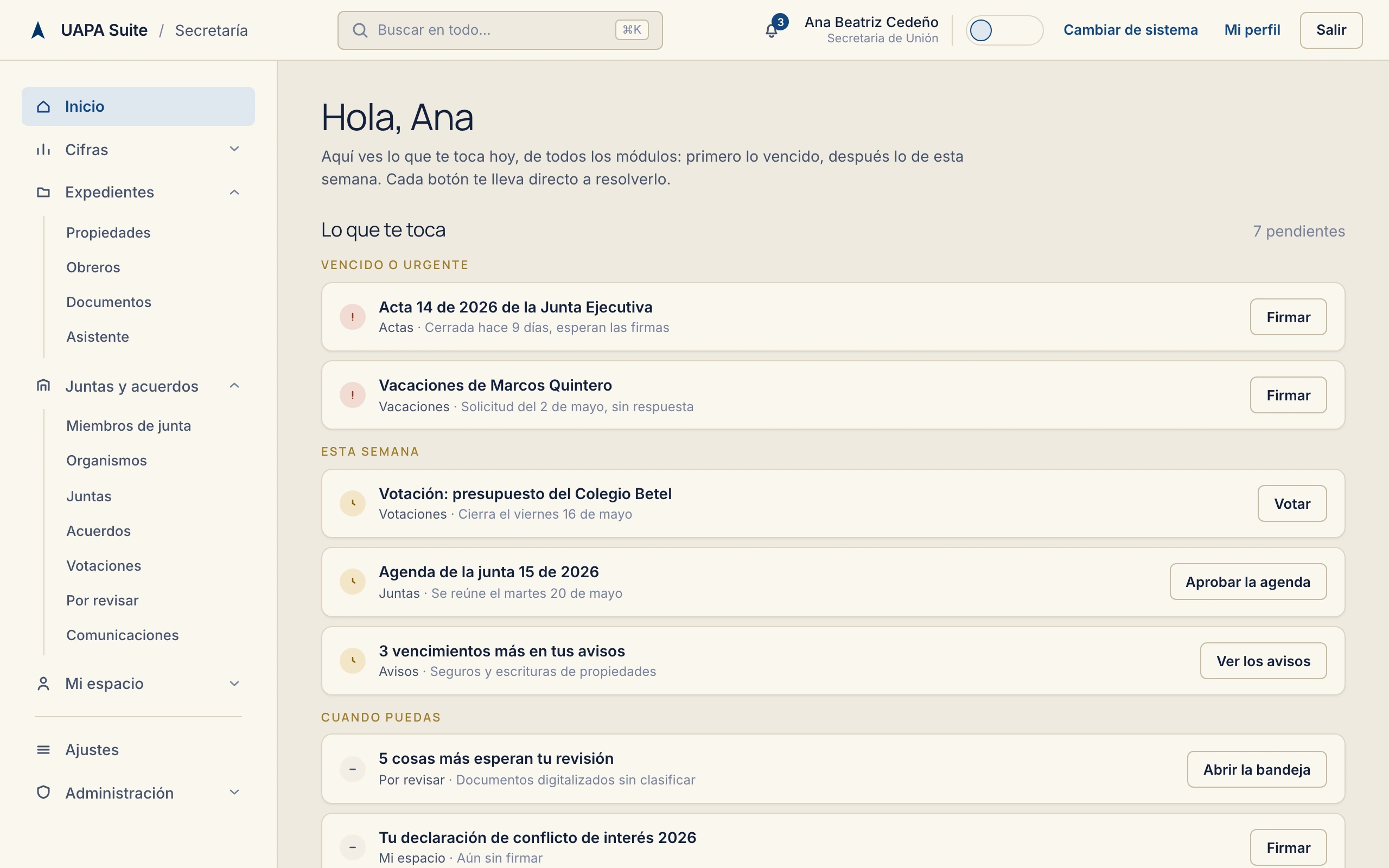Open the Mi perfil link
Viewport: 1389px width, 868px height.
1252,30
